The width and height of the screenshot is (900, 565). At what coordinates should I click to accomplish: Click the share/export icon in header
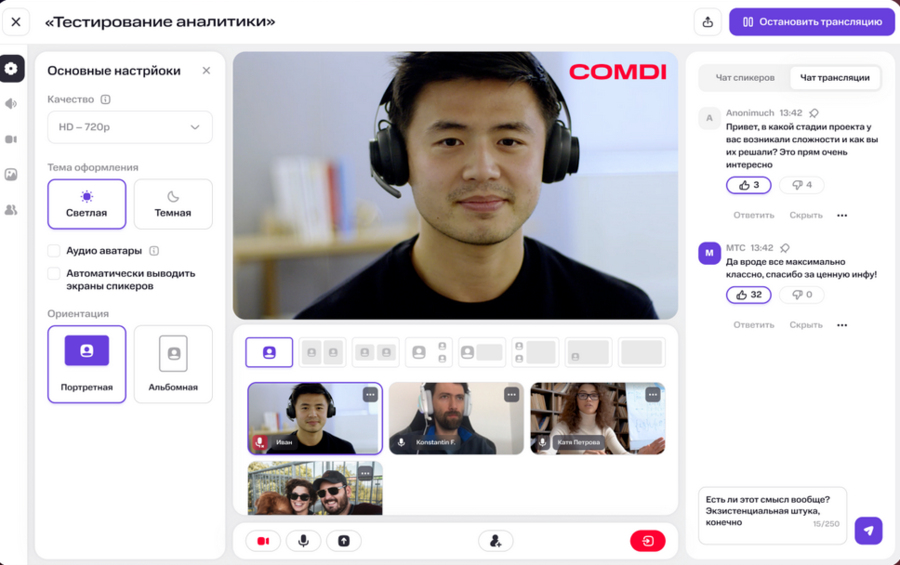click(x=708, y=22)
